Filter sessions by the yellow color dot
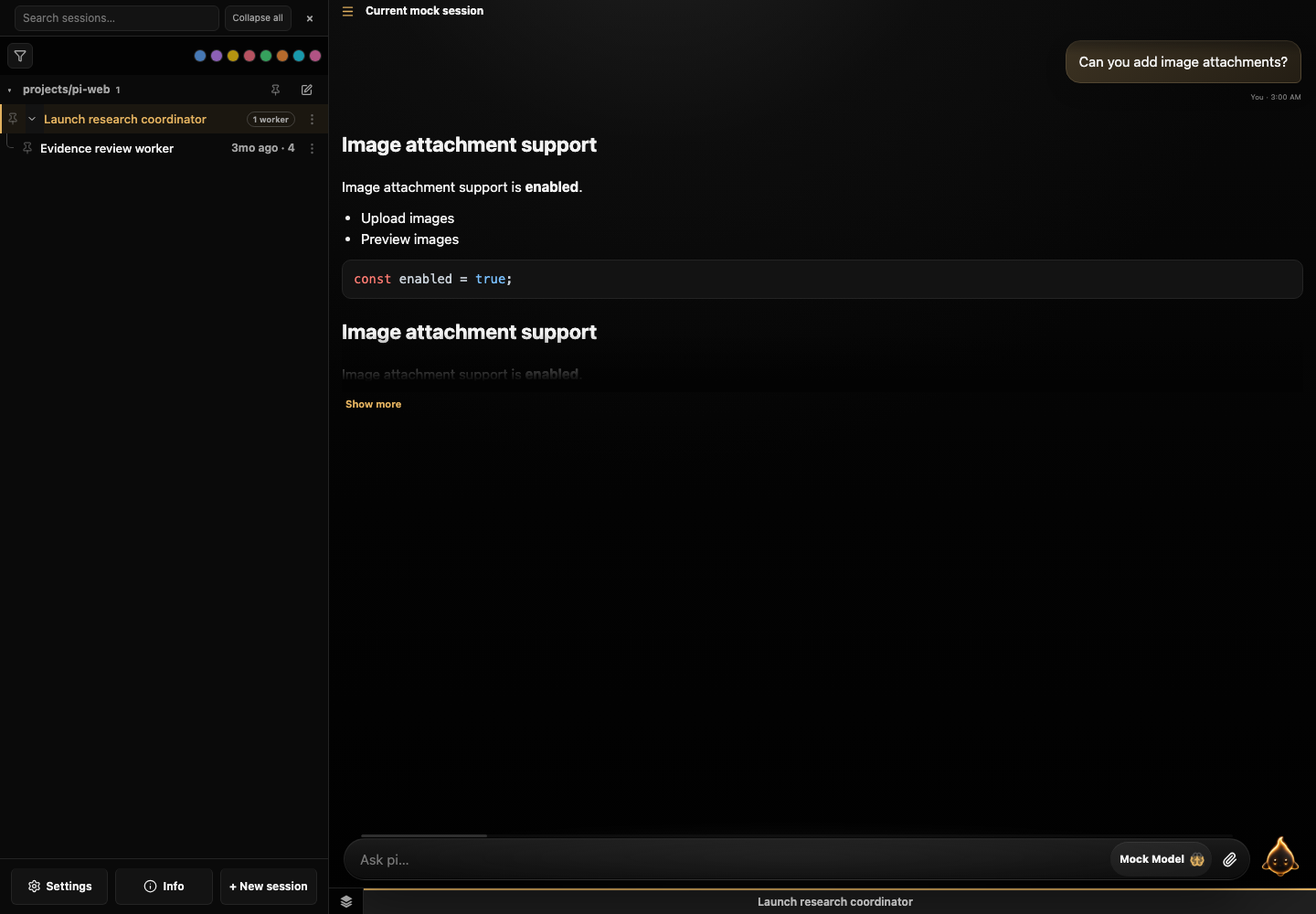Screen dimensions: 1316x914 pyautogui.click(x=233, y=56)
